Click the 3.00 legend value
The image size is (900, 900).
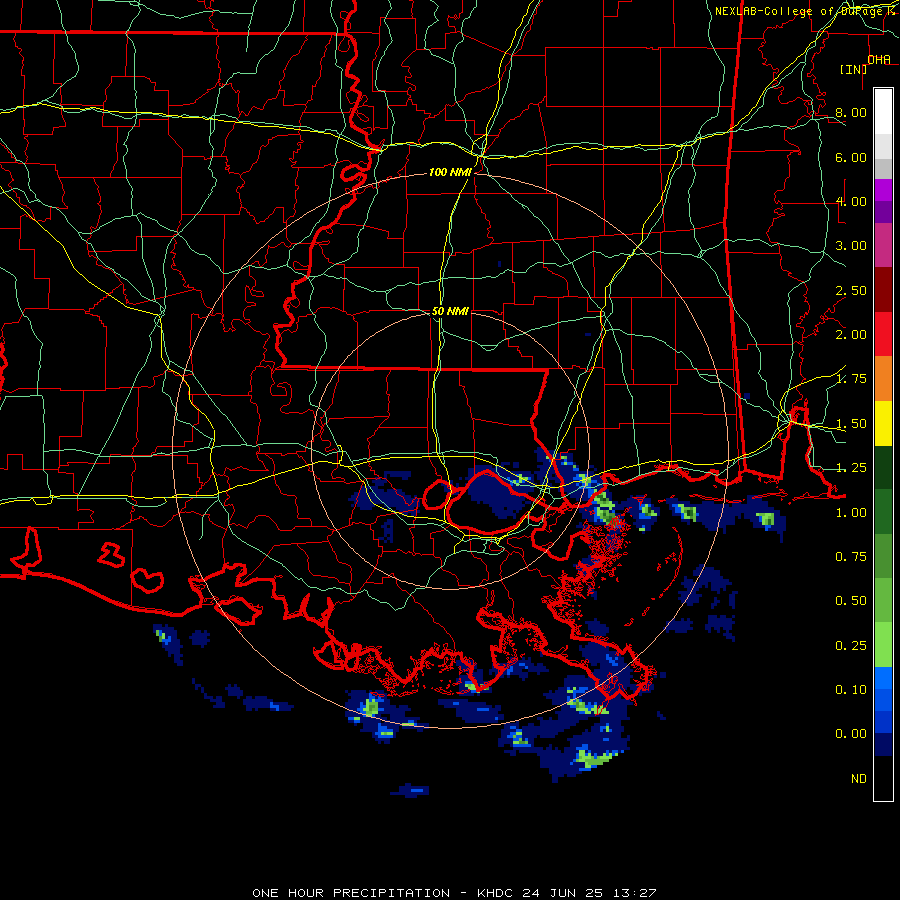[x=851, y=246]
